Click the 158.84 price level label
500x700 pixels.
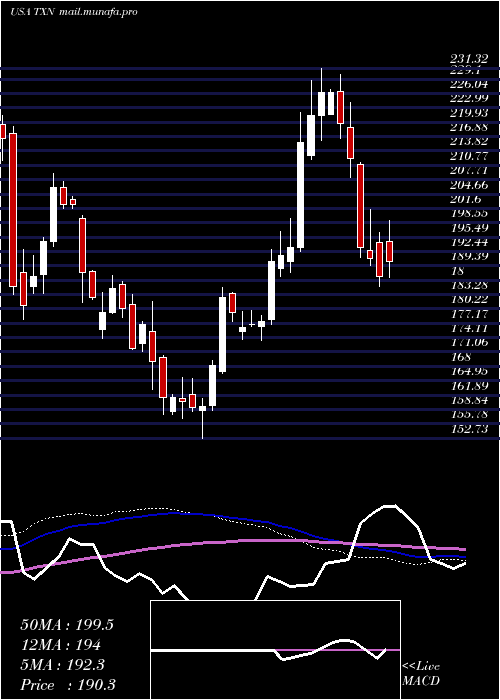point(469,400)
